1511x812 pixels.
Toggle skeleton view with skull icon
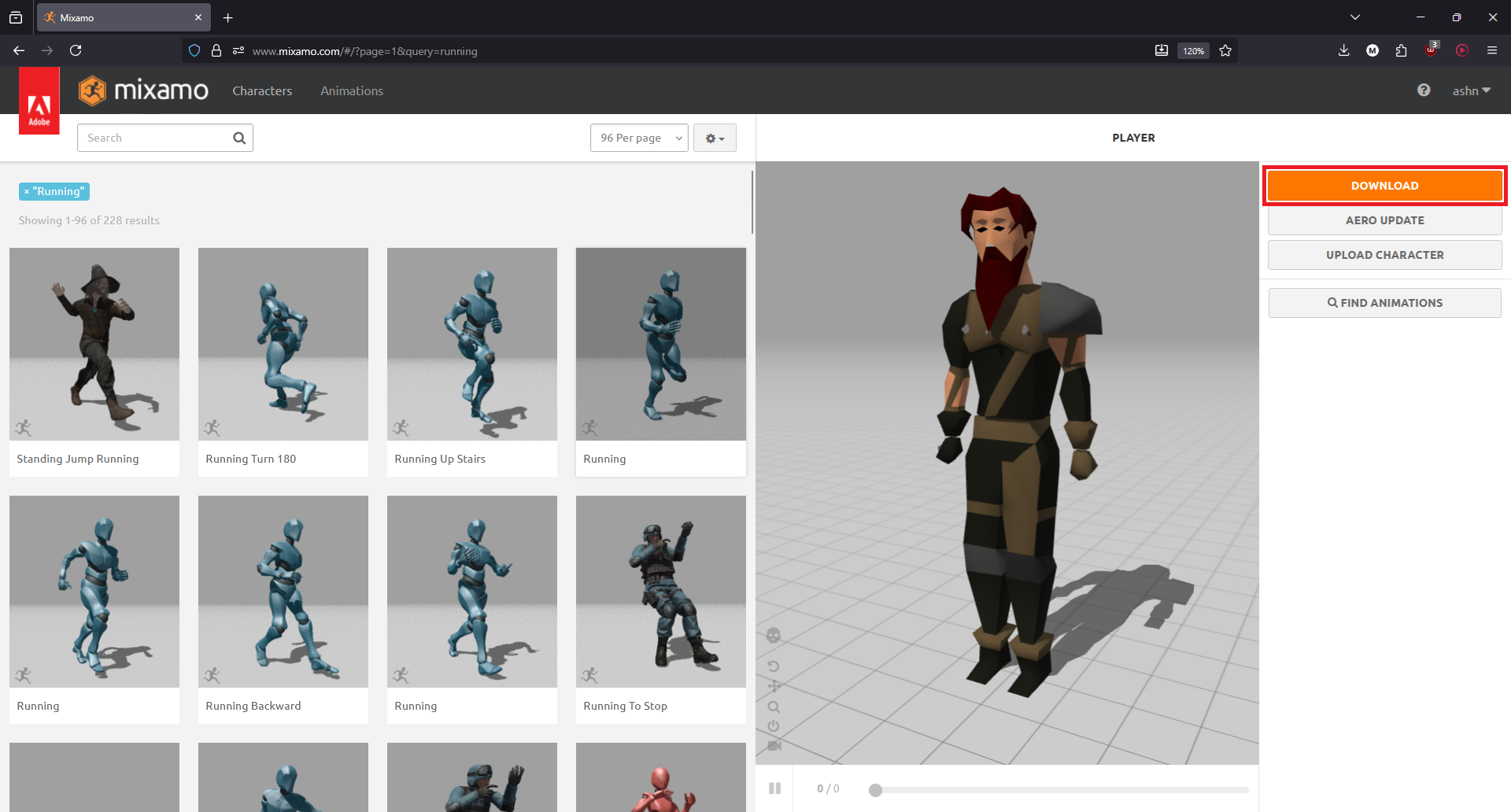tap(774, 635)
